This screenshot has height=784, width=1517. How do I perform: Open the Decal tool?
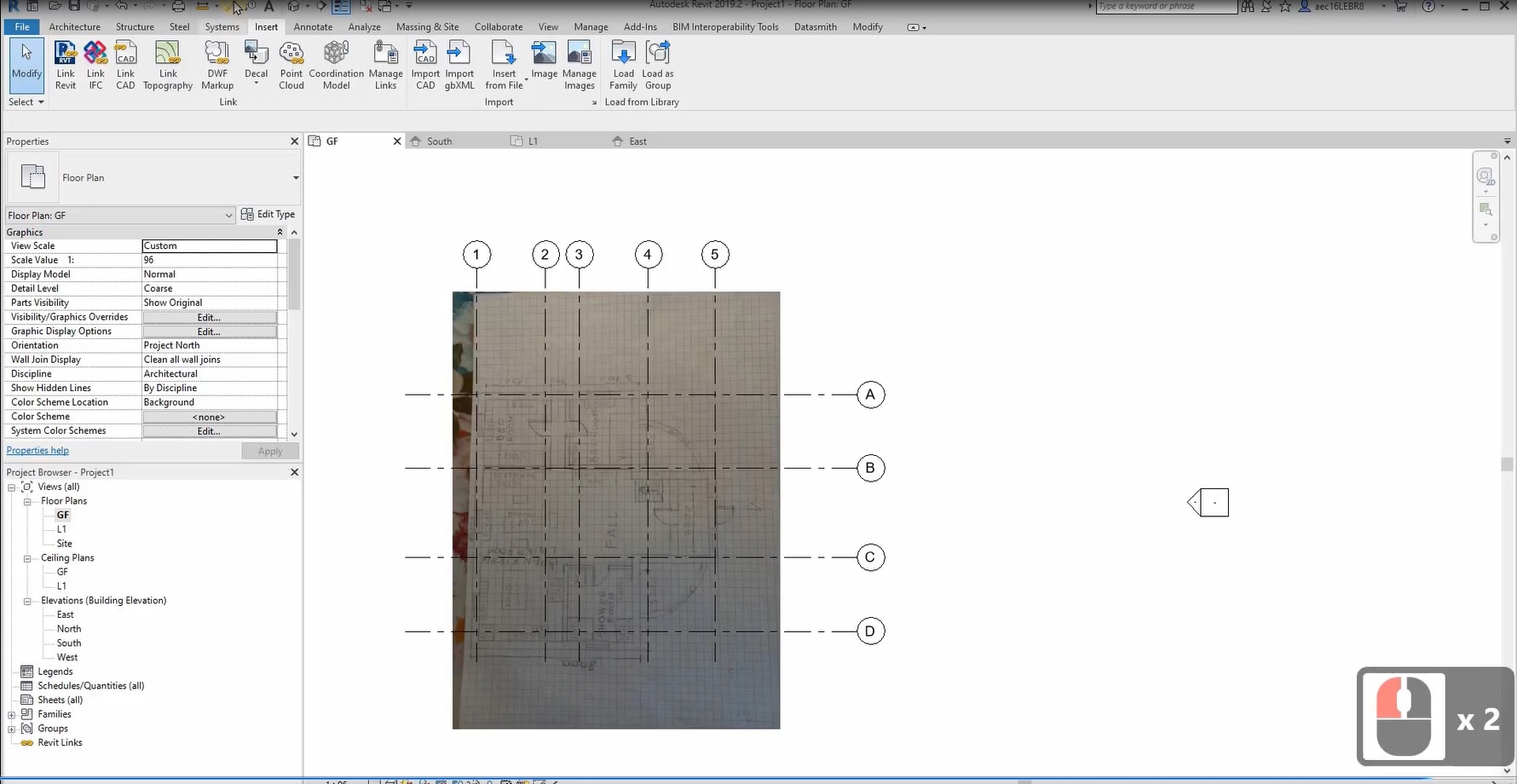tap(257, 65)
